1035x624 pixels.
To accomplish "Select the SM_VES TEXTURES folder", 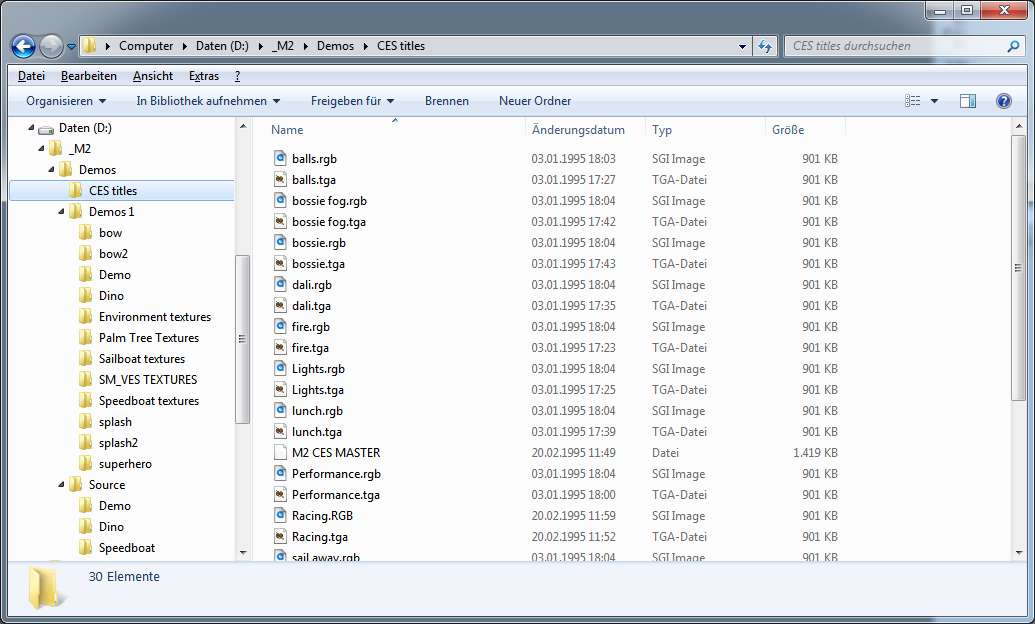I will [x=148, y=380].
